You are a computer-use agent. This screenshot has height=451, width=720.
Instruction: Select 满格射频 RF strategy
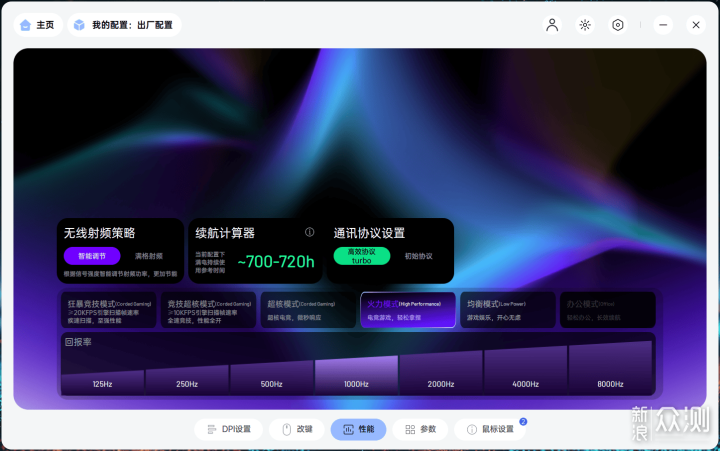coord(149,256)
